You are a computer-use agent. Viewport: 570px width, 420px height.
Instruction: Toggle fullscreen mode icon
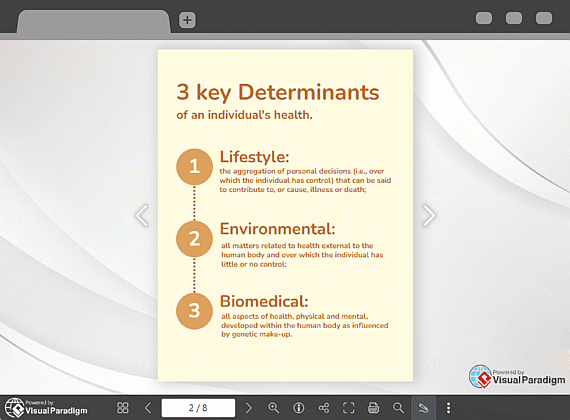348,408
